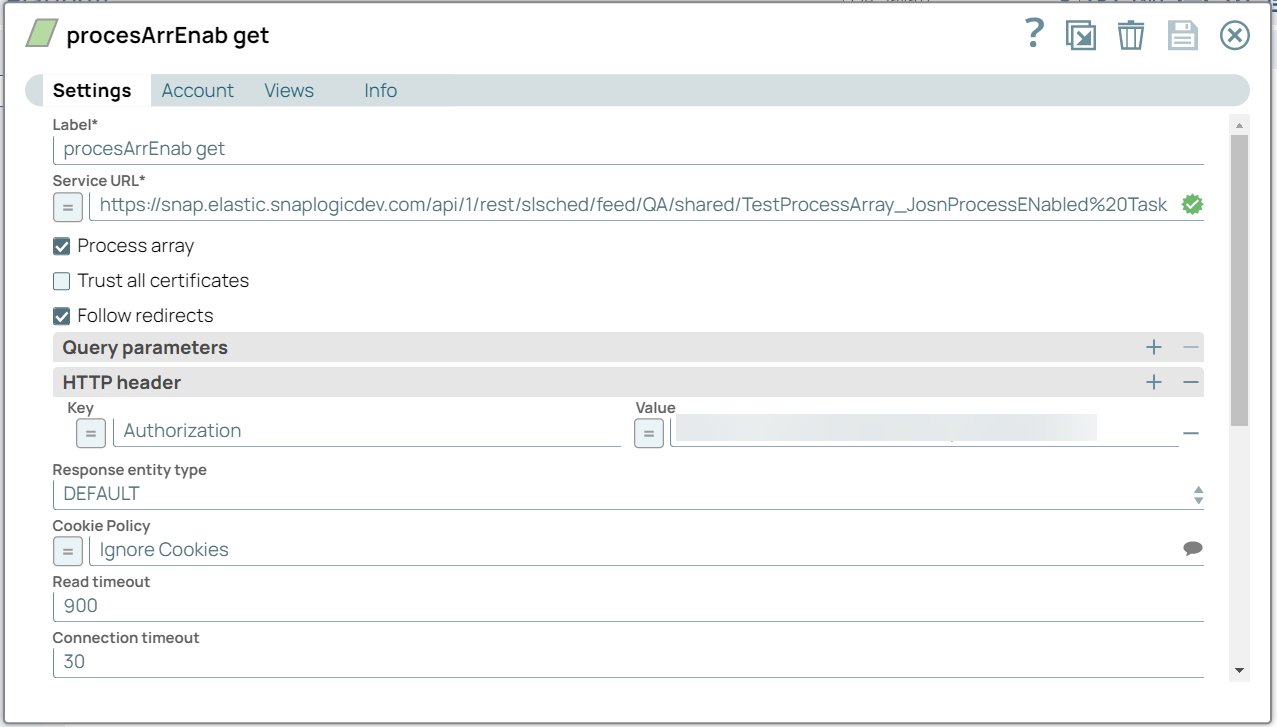Click the preview output icon in the titlebar

(1081, 34)
